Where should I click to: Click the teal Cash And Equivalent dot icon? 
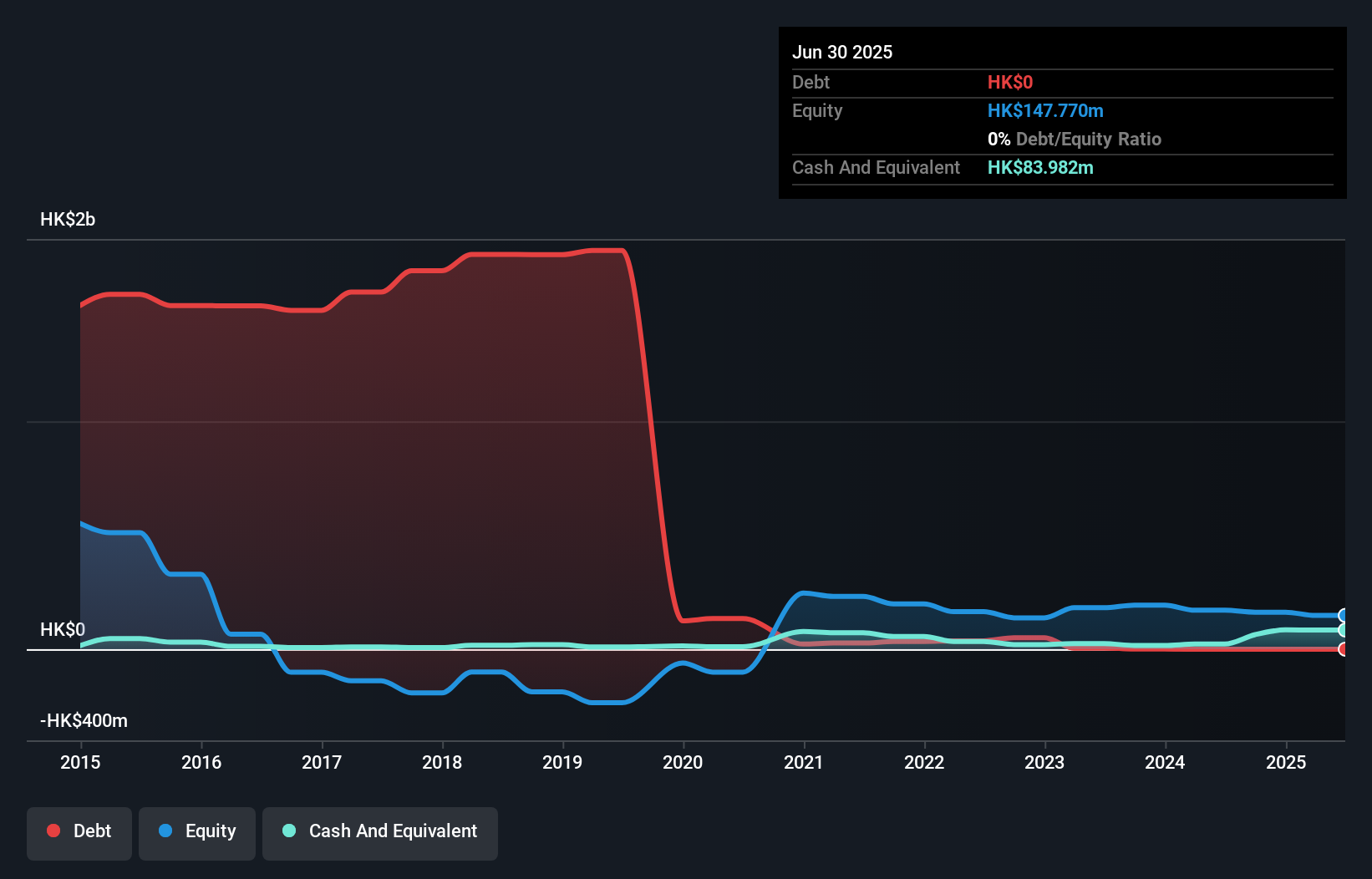pyautogui.click(x=287, y=831)
